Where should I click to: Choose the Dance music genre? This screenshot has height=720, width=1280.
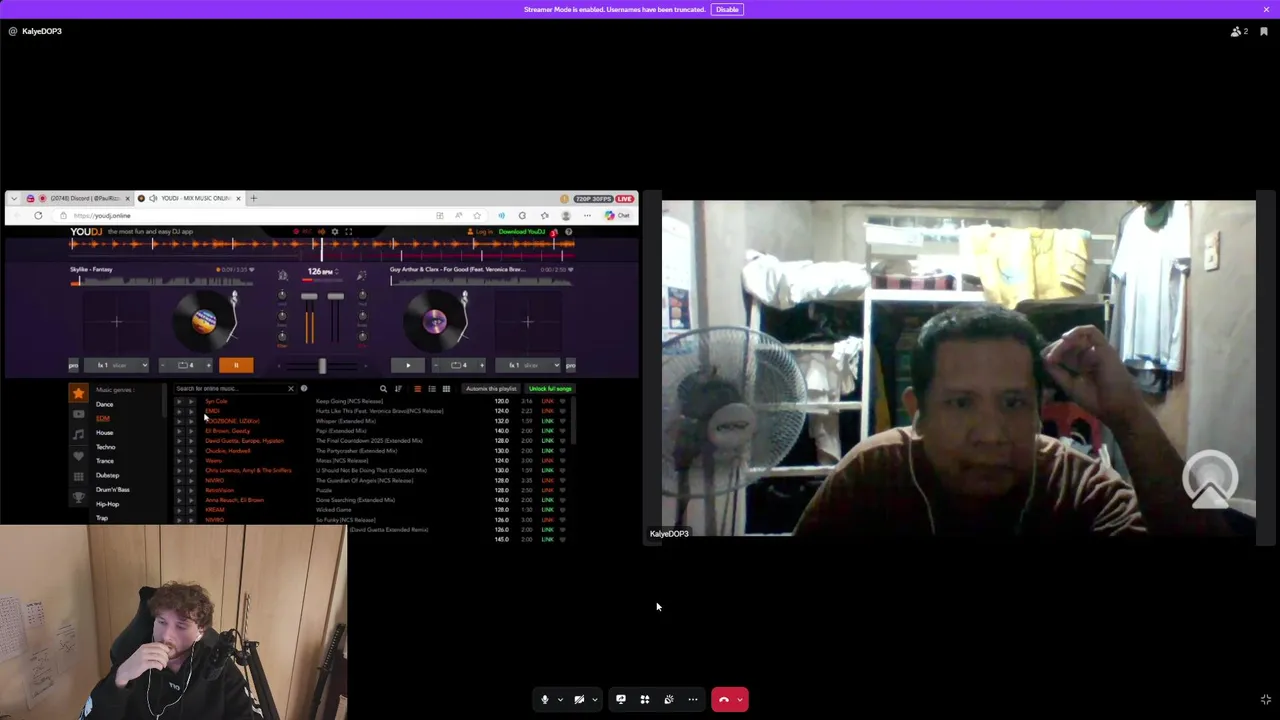pyautogui.click(x=104, y=404)
